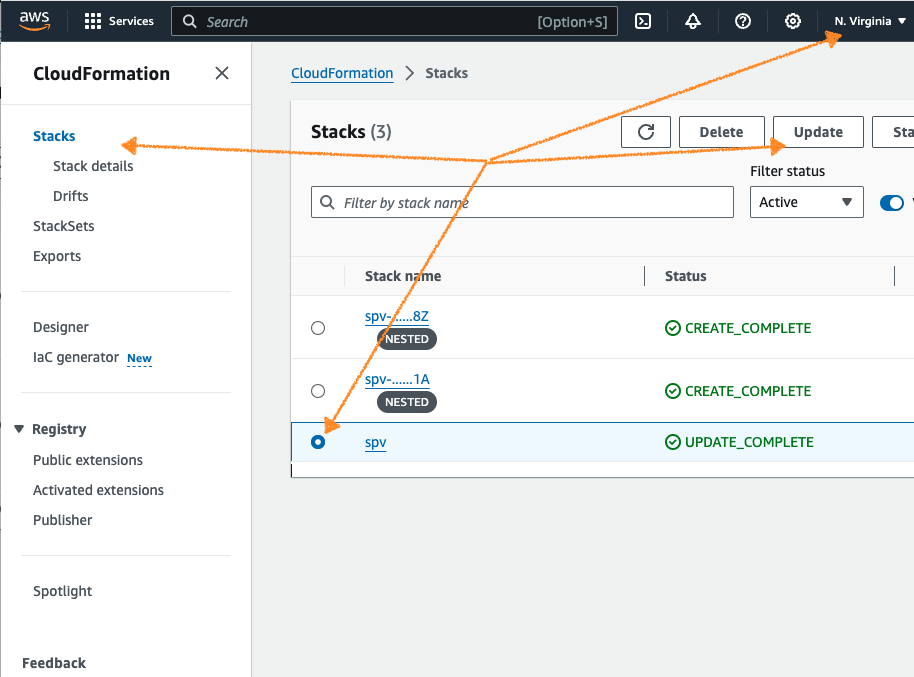914x677 pixels.
Task: Open Spotlight in the sidebar
Action: 62,591
